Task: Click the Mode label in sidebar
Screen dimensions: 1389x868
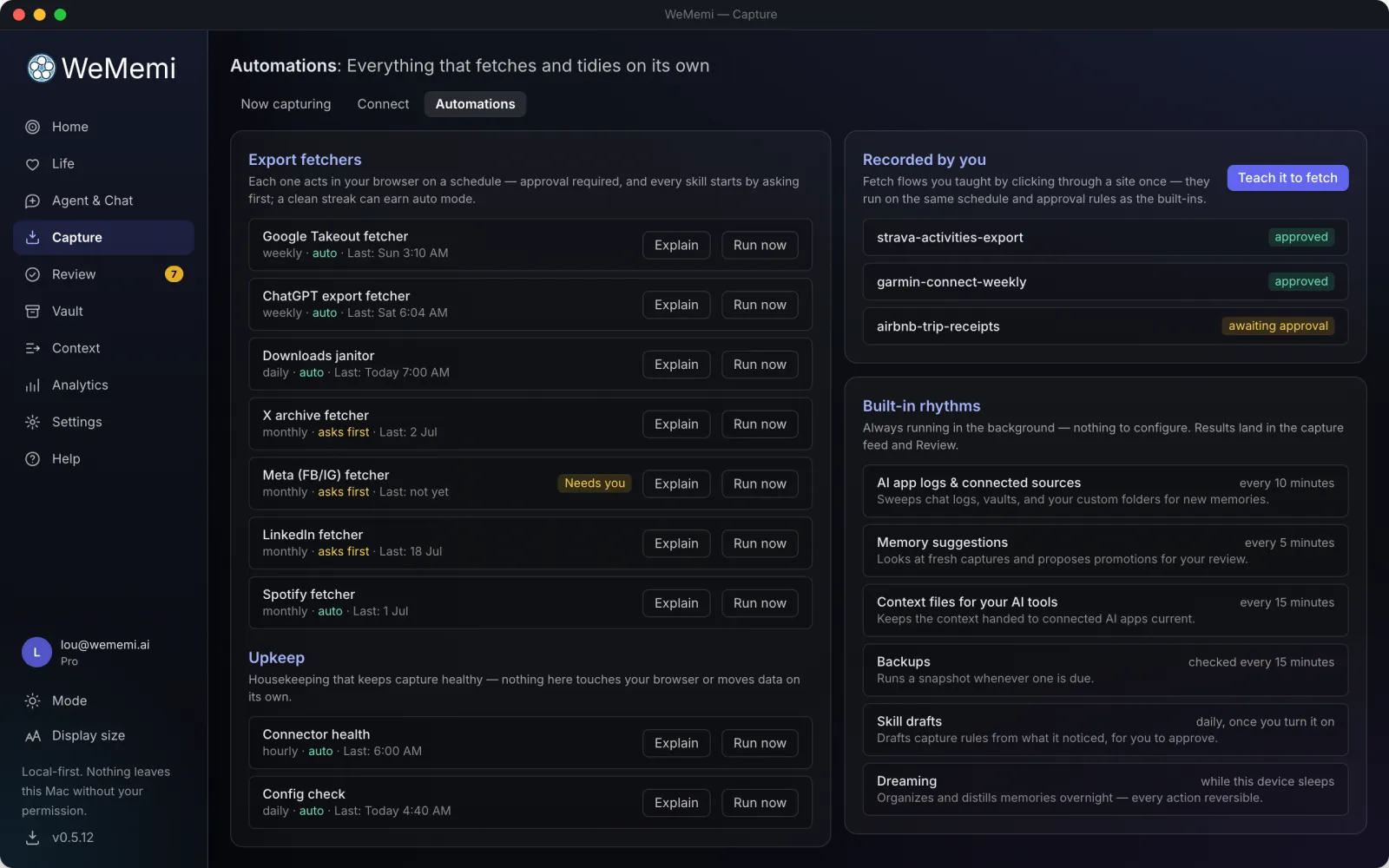Action: pyautogui.click(x=69, y=700)
